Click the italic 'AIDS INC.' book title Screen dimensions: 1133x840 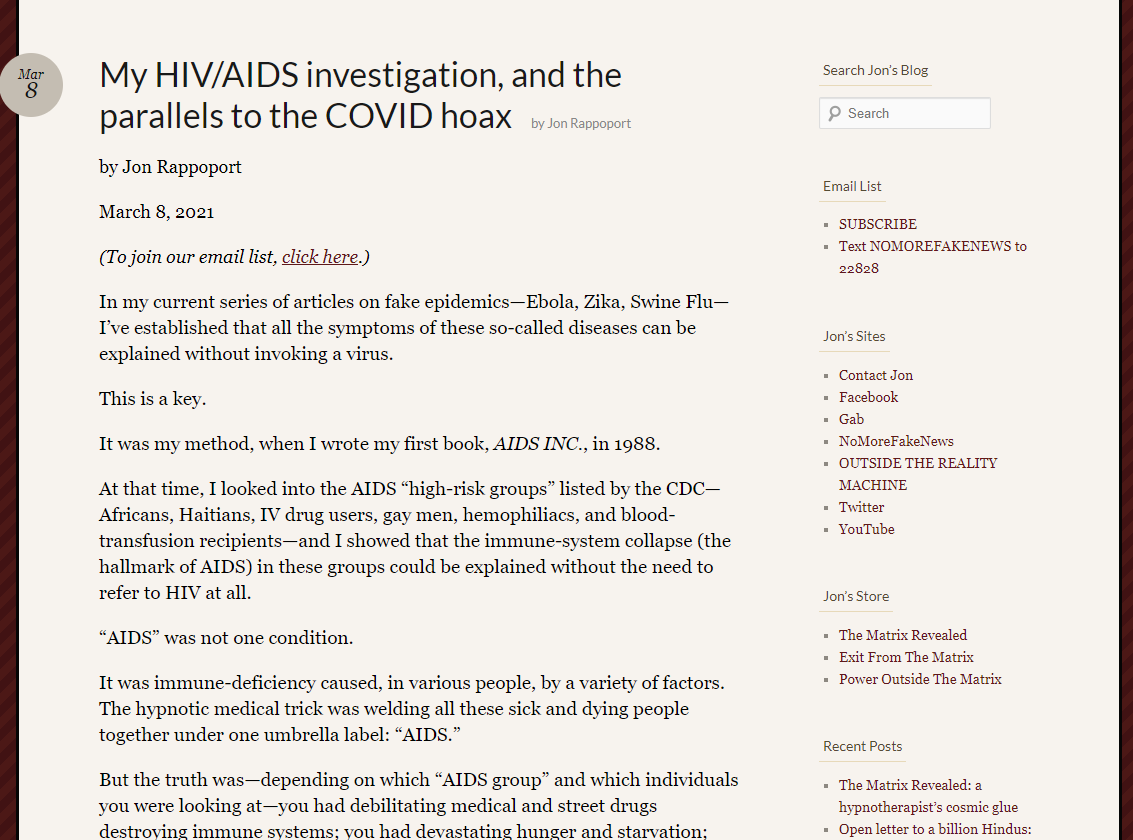(540, 443)
